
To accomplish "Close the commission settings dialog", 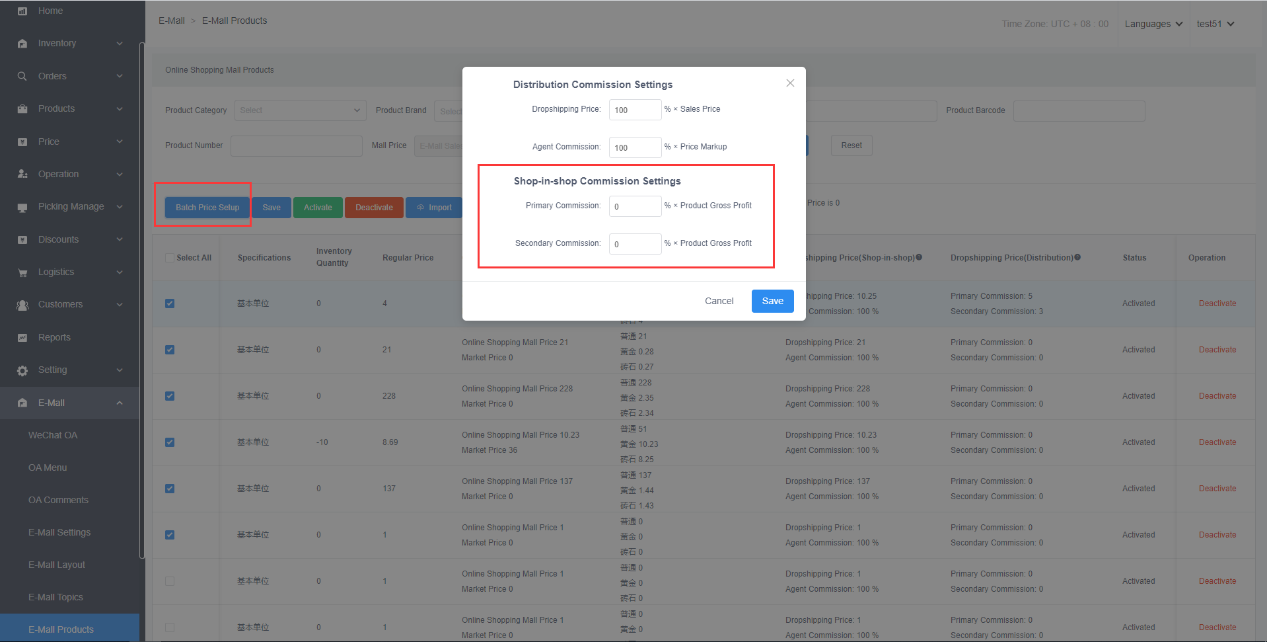I will pyautogui.click(x=790, y=83).
